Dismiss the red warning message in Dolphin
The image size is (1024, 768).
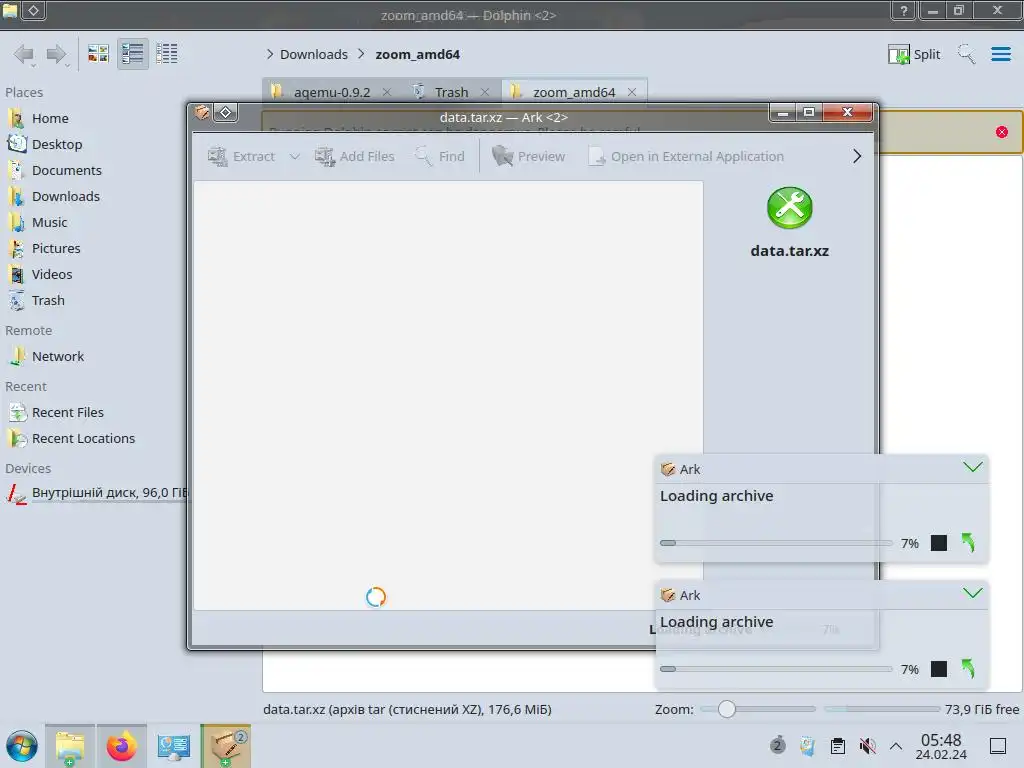point(1002,132)
